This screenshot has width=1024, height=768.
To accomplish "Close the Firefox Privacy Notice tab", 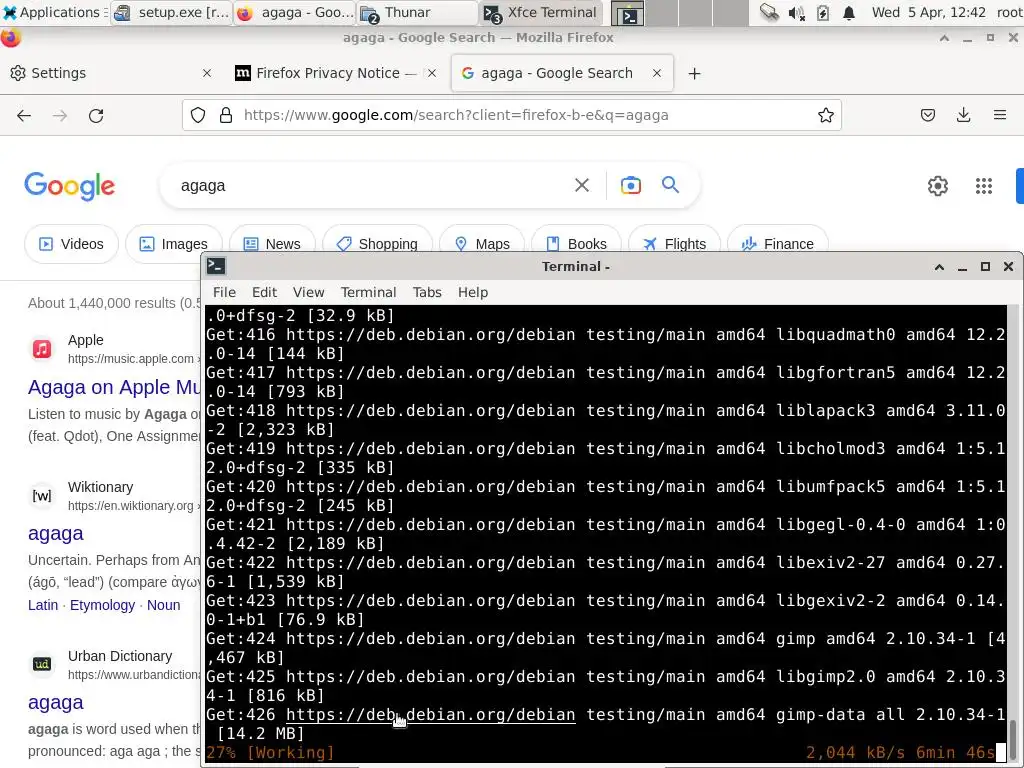I will click(x=432, y=73).
